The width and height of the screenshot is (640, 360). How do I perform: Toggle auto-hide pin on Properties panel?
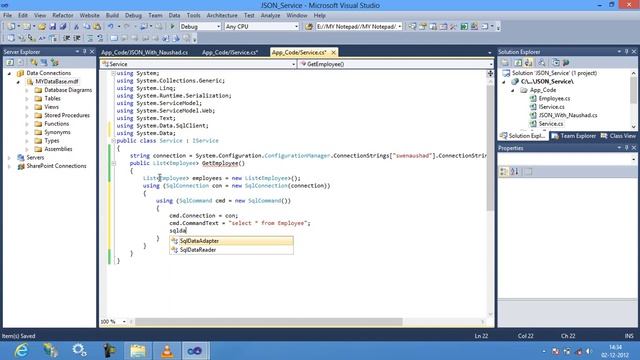click(x=627, y=148)
